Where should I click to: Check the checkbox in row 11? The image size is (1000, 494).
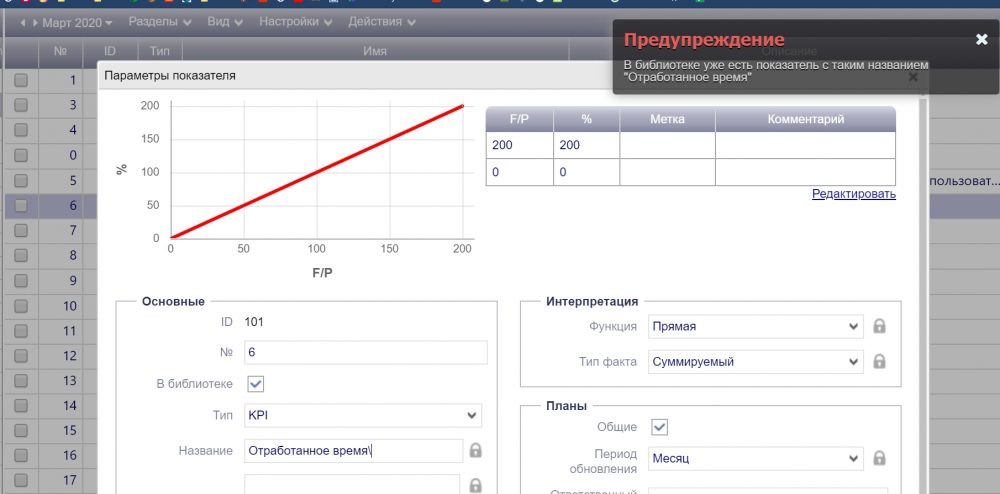pos(21,331)
